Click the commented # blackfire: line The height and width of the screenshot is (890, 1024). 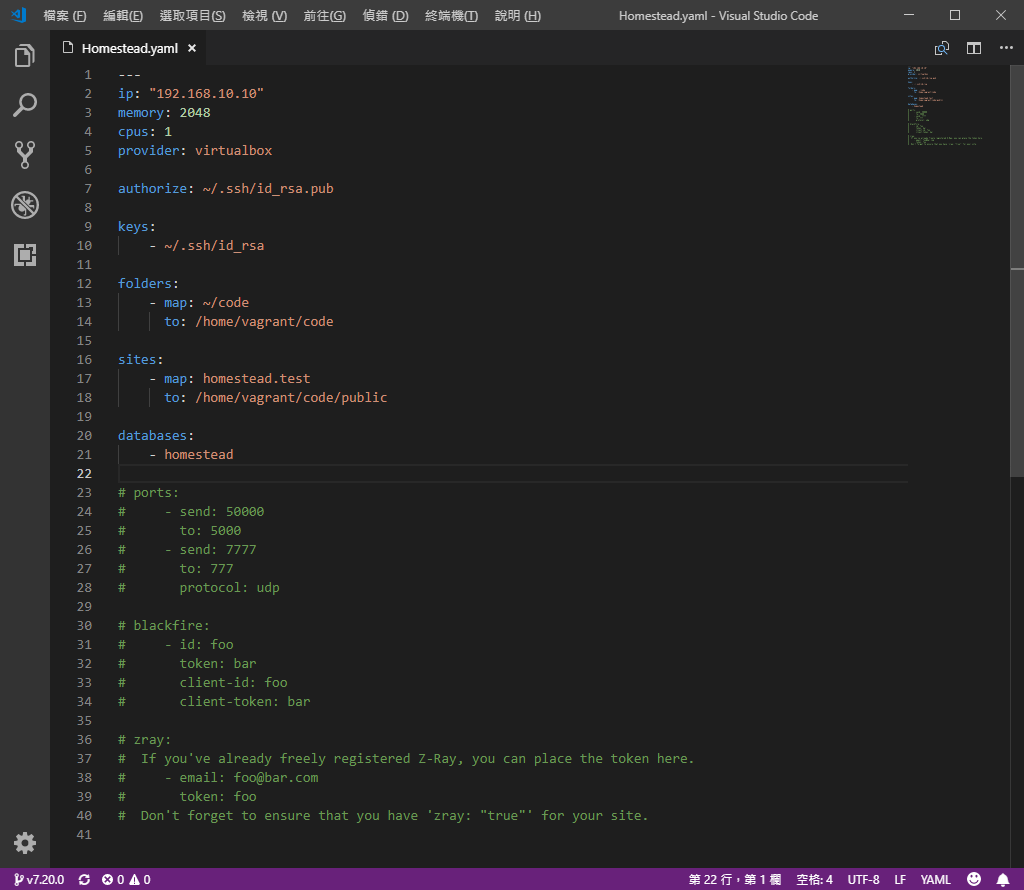point(164,626)
